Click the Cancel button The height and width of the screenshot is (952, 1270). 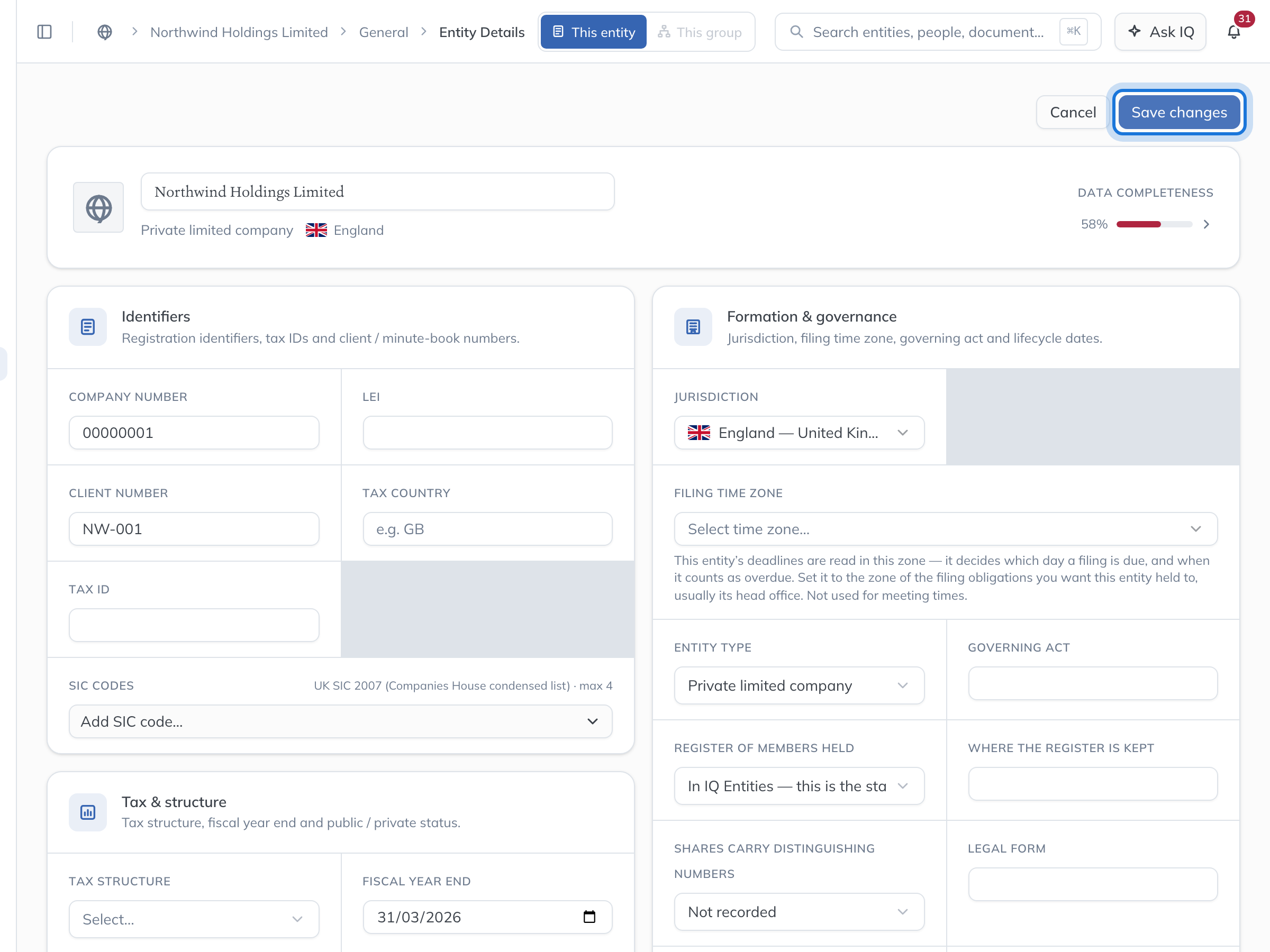click(1073, 112)
